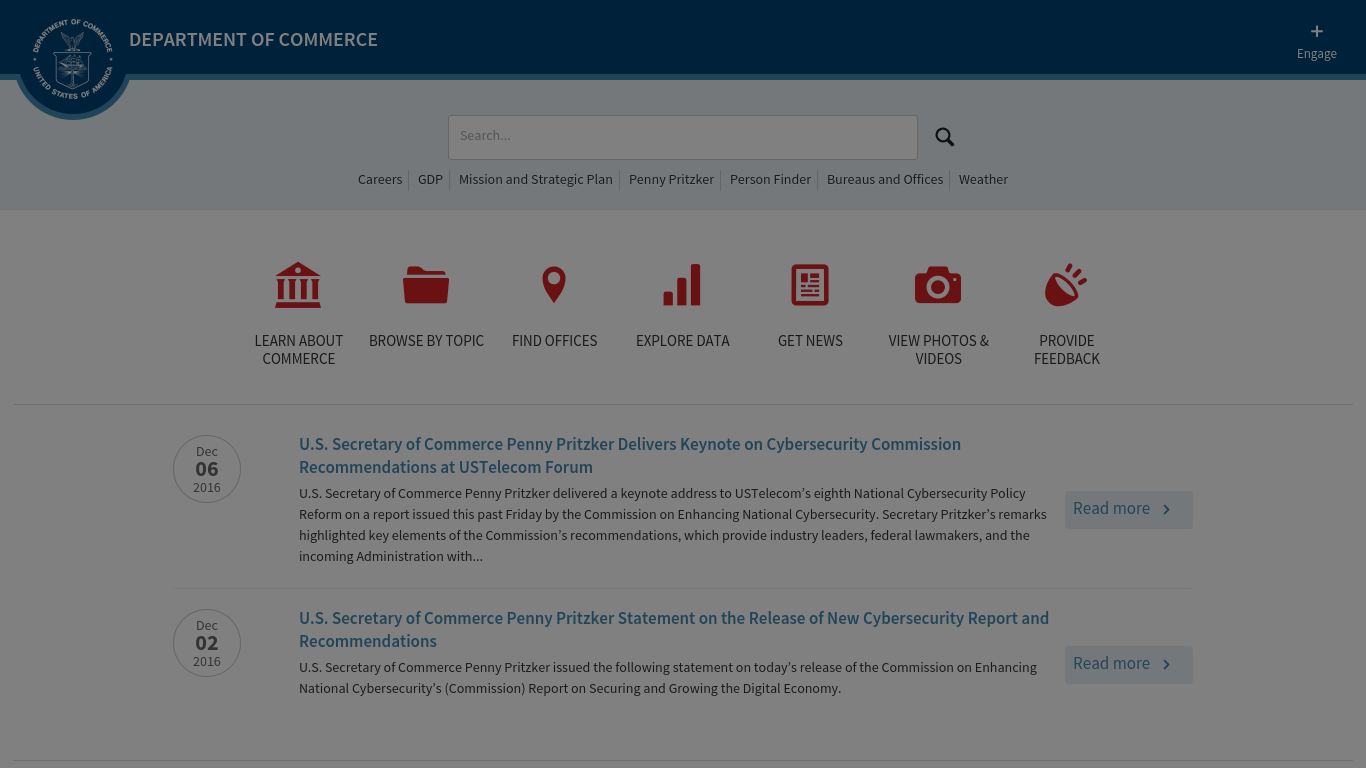Expand the December 6 article via Read more chevron
Screen dimensions: 1366x768
coord(1166,509)
